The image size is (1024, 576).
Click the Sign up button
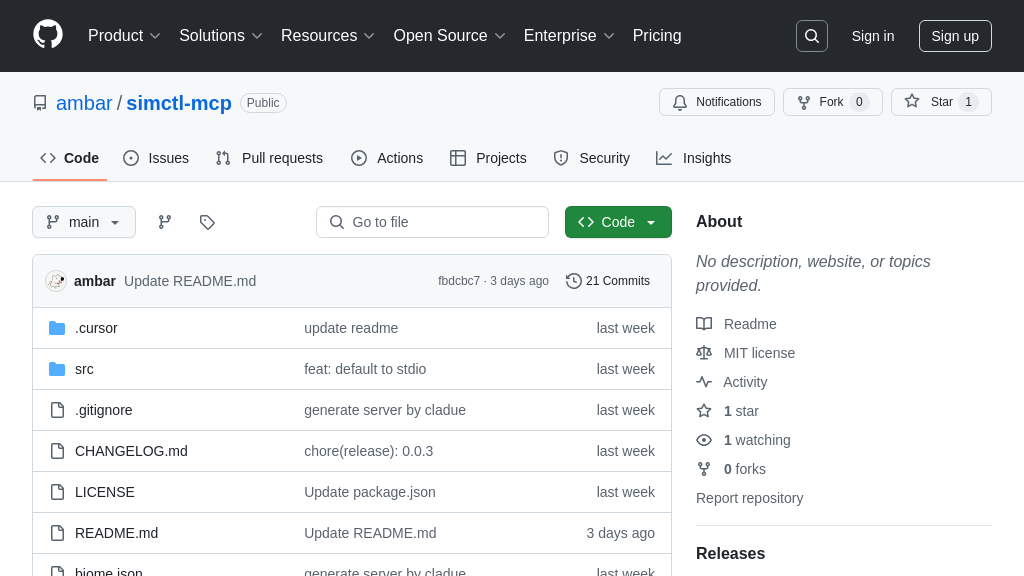coord(955,36)
